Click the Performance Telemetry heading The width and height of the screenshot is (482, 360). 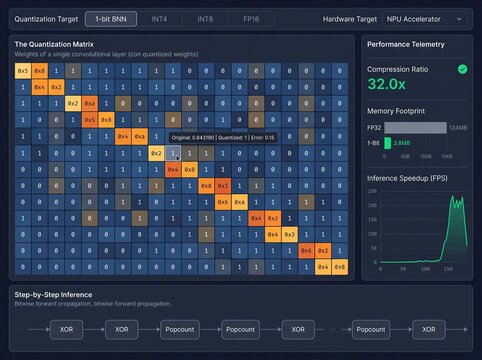point(406,44)
